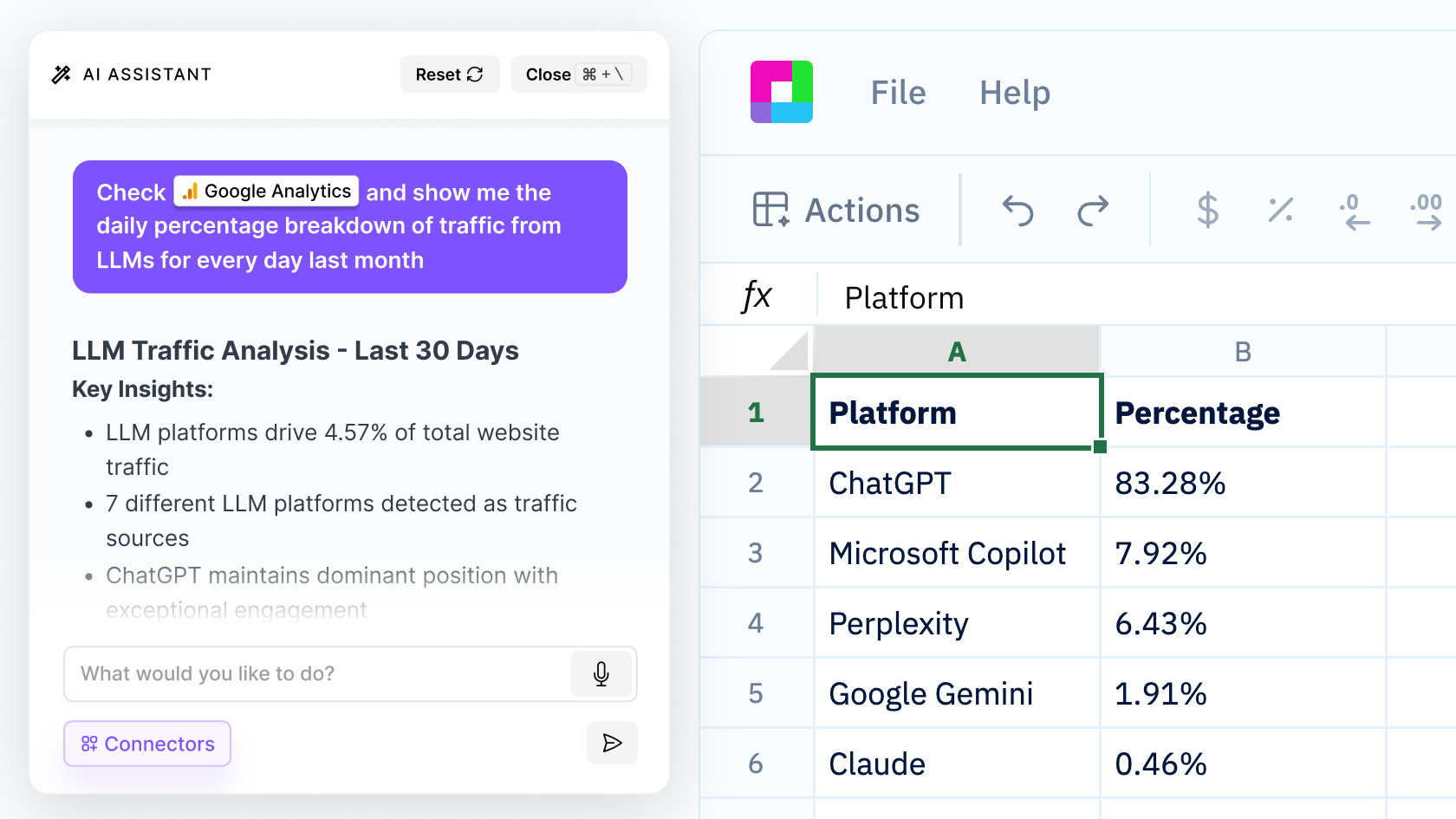Increase decimal places
Screen dimensions: 1456x819
click(x=1427, y=211)
